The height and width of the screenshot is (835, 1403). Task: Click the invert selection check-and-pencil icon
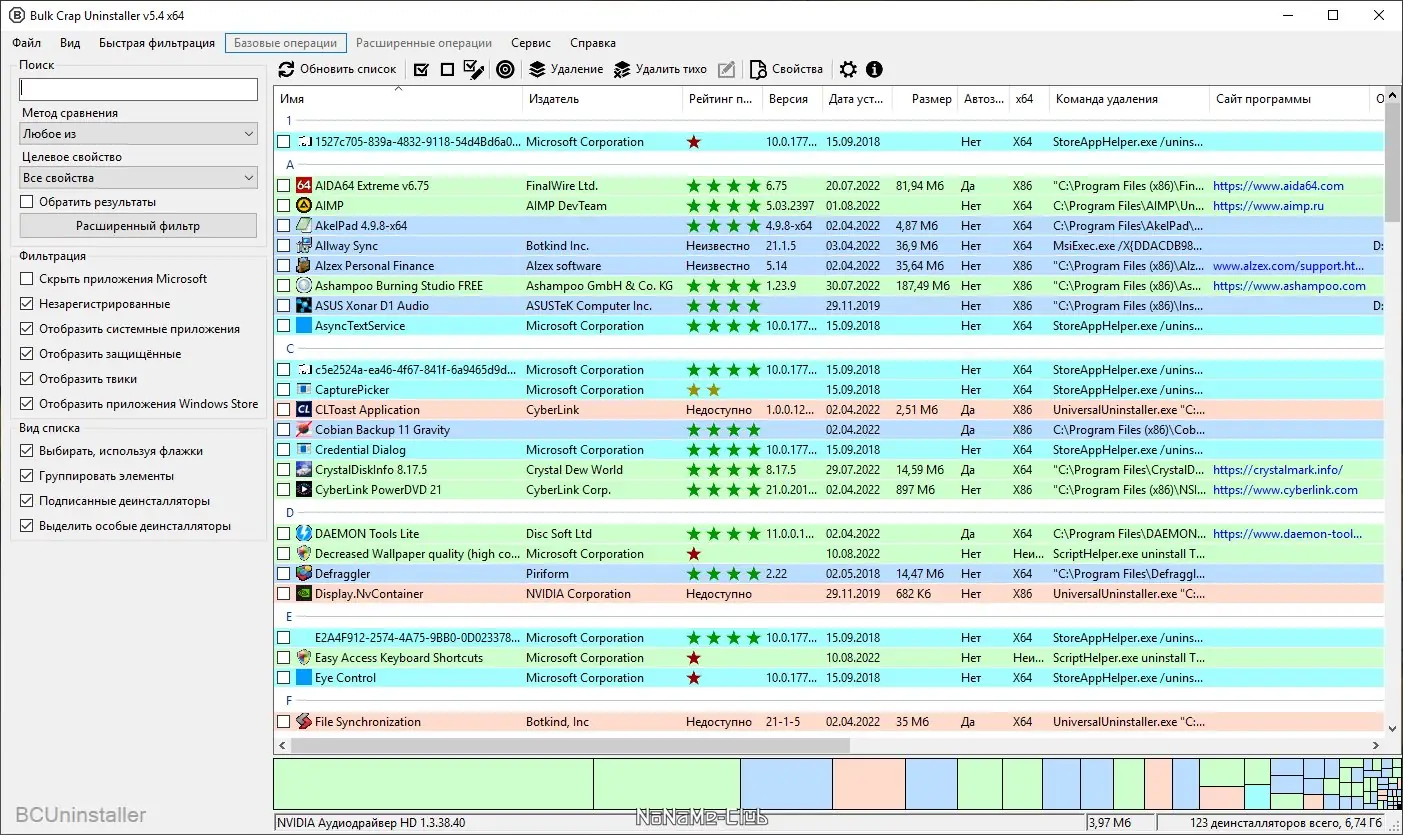pyautogui.click(x=474, y=69)
